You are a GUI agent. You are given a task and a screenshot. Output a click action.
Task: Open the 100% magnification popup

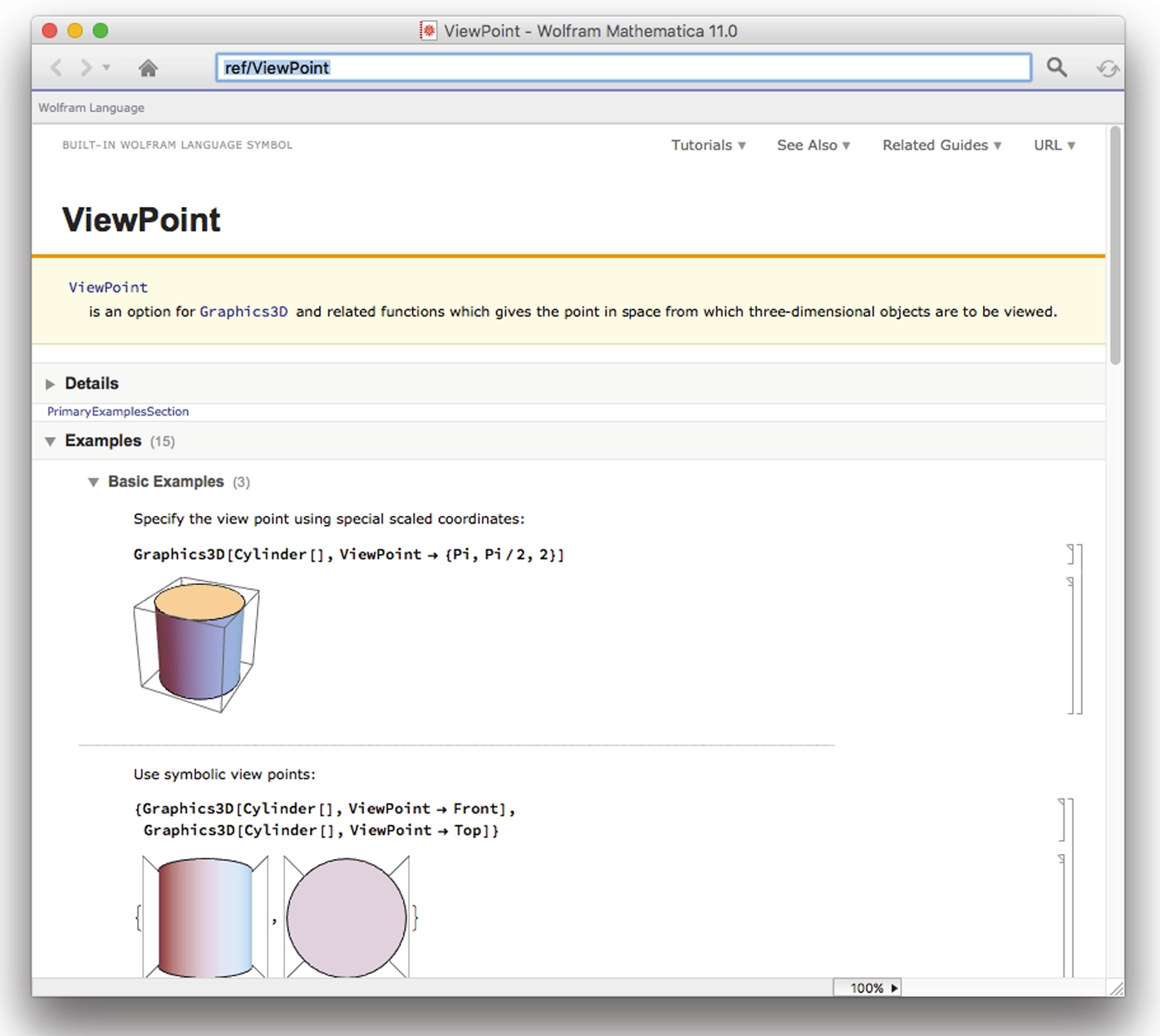tap(868, 988)
